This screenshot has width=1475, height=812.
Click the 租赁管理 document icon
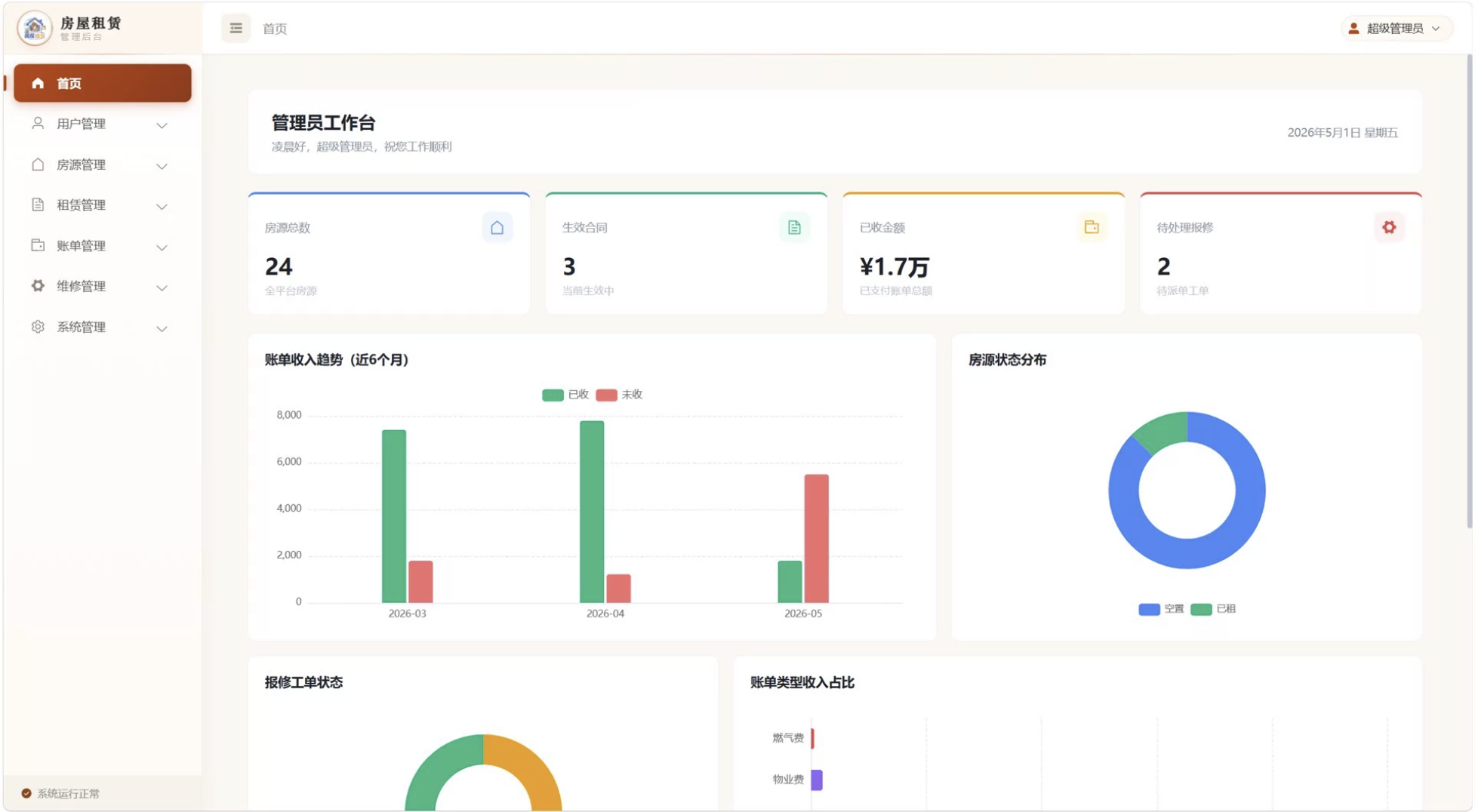(x=38, y=205)
